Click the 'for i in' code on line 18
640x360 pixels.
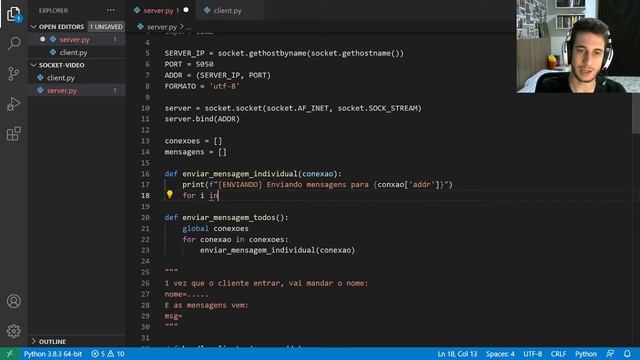click(x=200, y=196)
